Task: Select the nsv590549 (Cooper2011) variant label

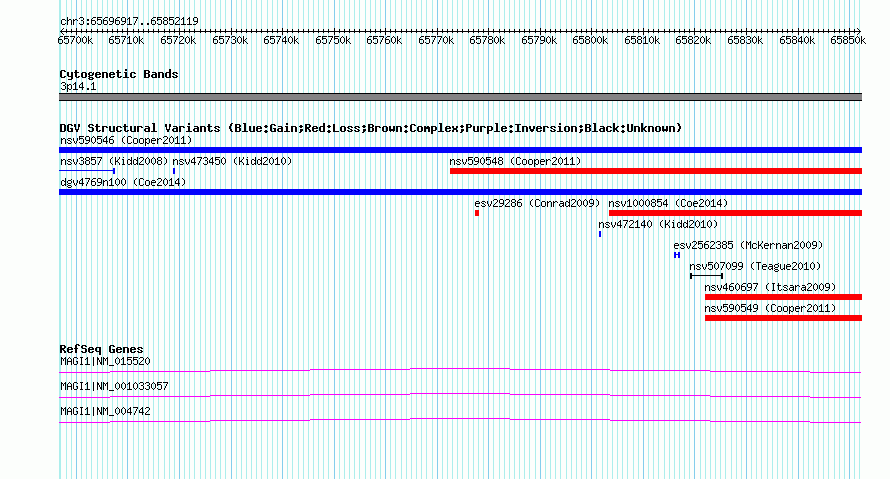Action: 770,308
